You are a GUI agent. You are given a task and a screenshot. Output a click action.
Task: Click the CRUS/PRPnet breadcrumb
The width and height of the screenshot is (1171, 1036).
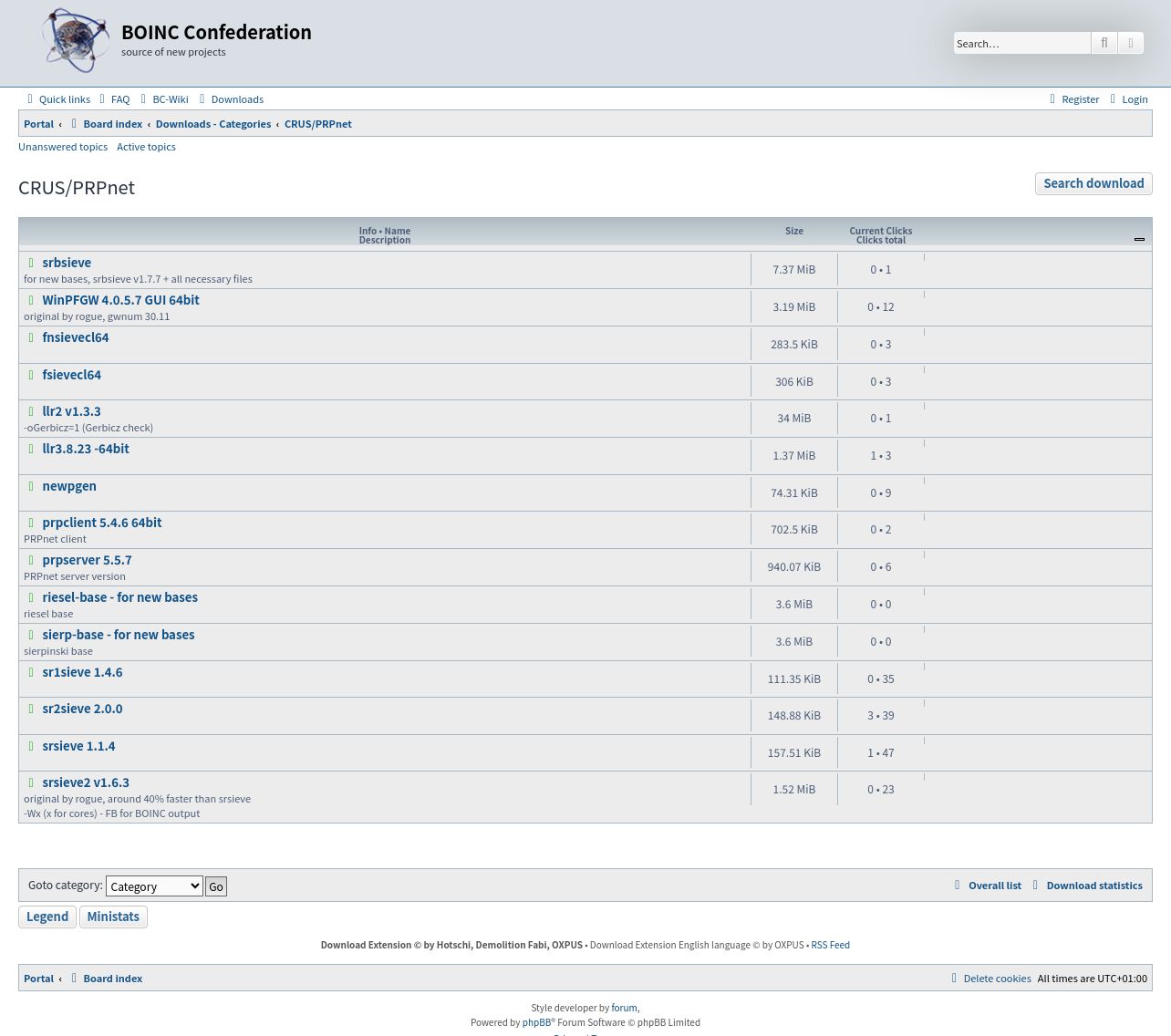(x=318, y=124)
